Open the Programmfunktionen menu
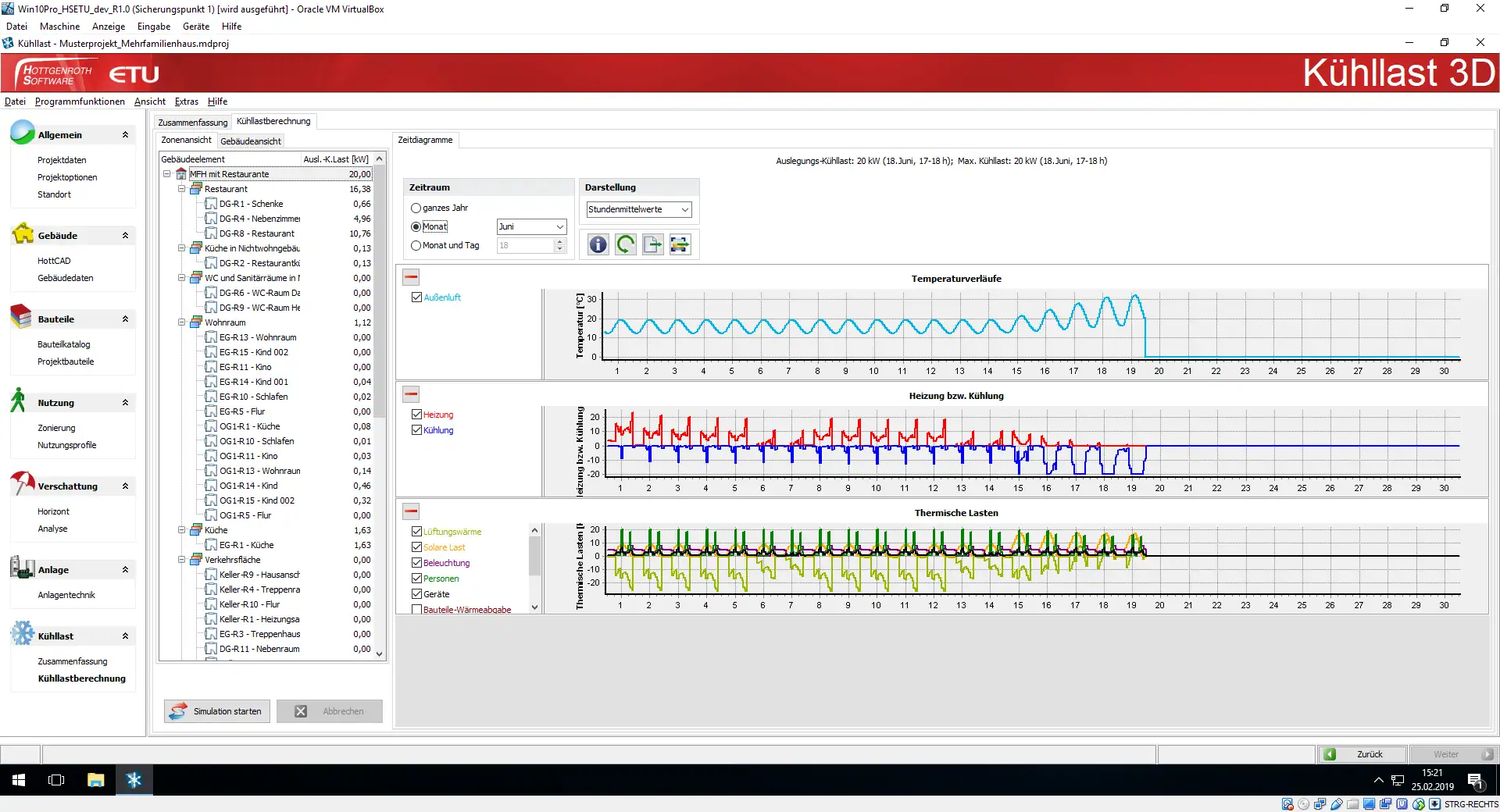 pos(80,101)
